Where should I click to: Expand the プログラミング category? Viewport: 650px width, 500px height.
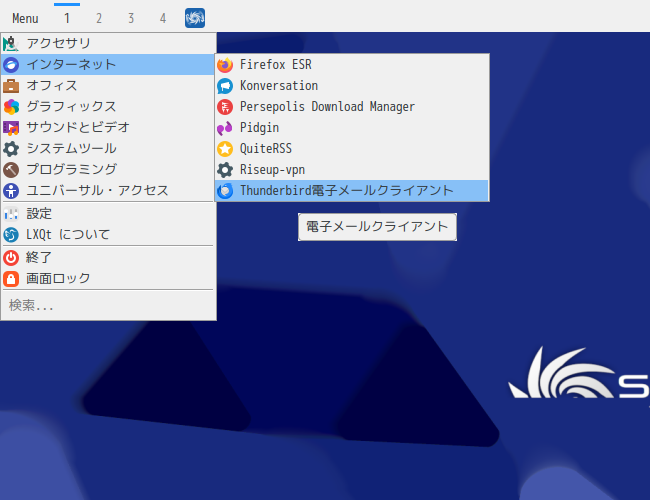coord(108,170)
